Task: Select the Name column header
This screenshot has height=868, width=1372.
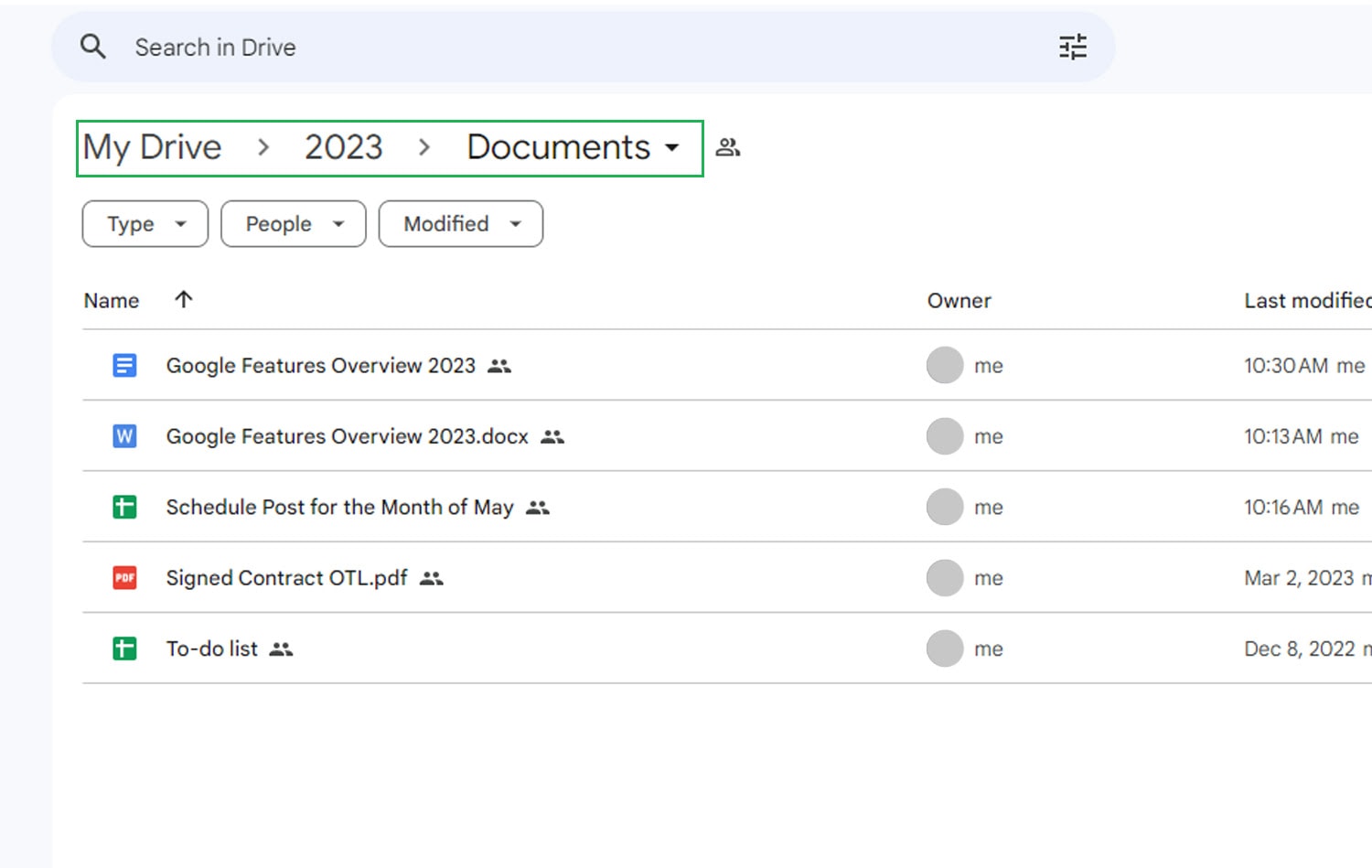Action: point(111,300)
